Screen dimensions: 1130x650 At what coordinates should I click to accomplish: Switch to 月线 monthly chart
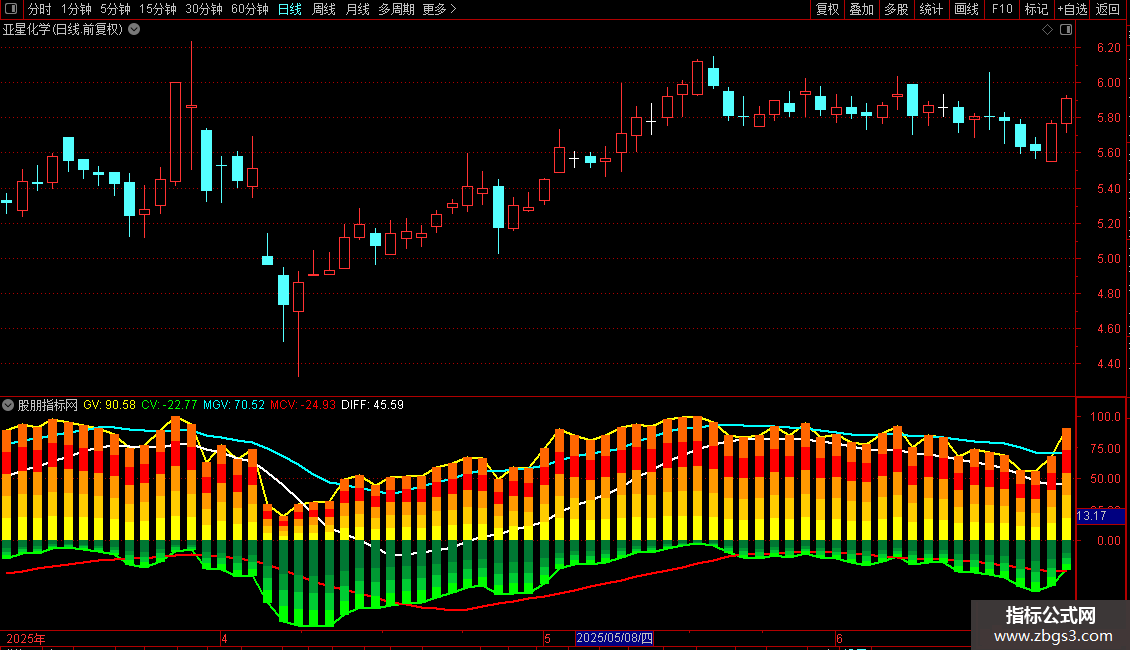[357, 9]
